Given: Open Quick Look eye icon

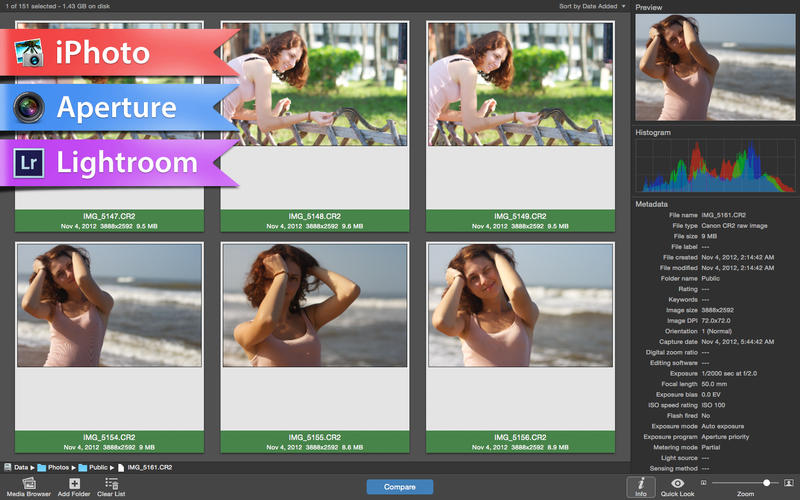Looking at the screenshot, I should (x=677, y=483).
